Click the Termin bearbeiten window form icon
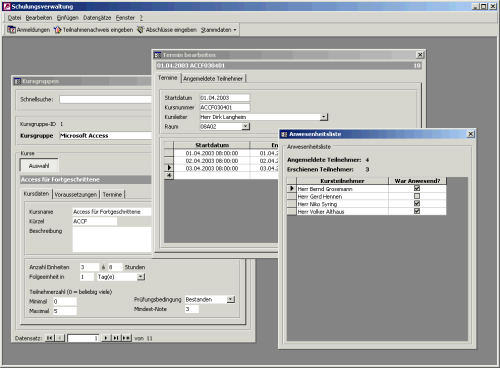Image resolution: width=500 pixels, height=368 pixels. [x=158, y=55]
